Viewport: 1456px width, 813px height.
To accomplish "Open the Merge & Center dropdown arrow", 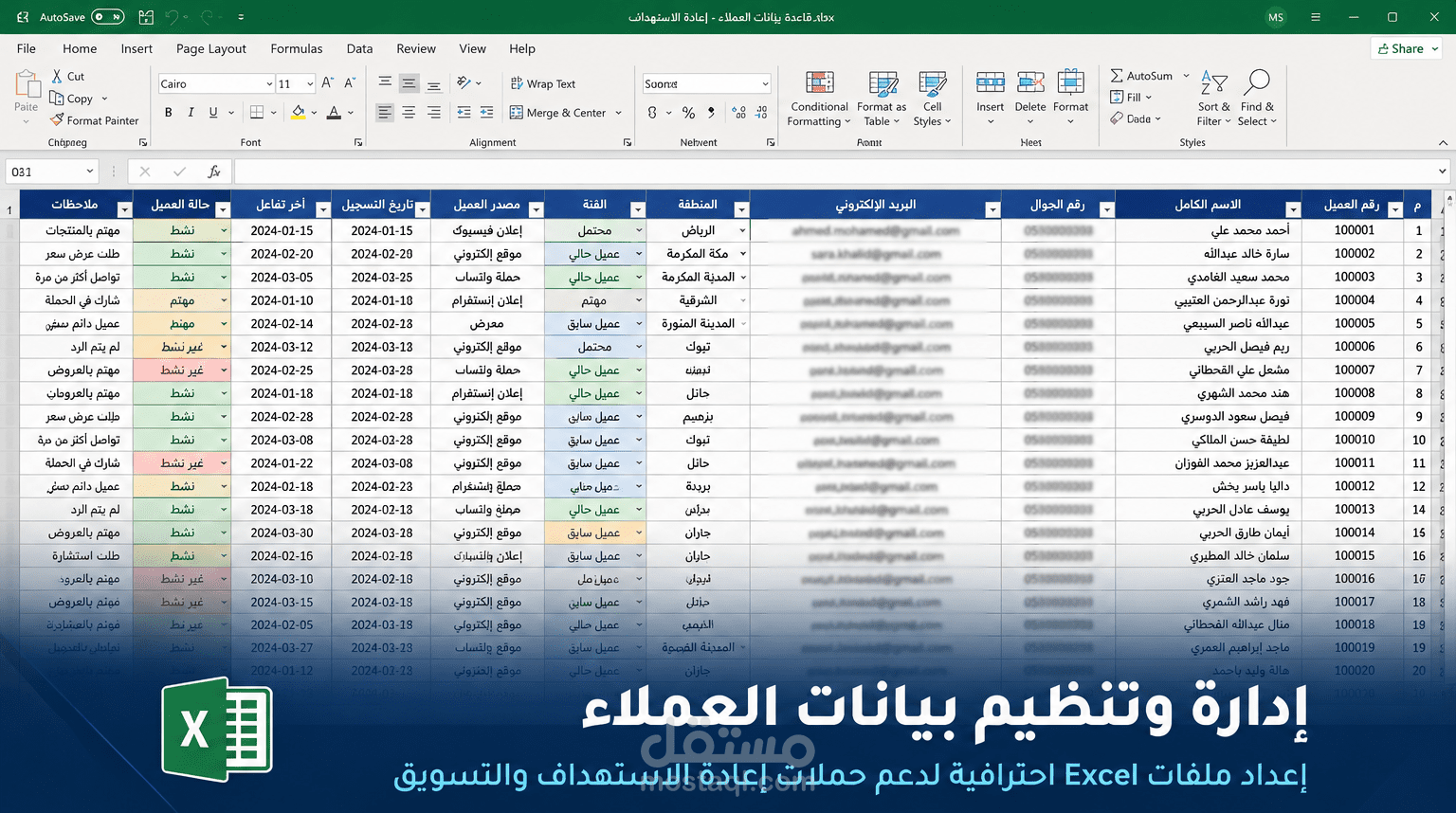I will pyautogui.click(x=618, y=113).
